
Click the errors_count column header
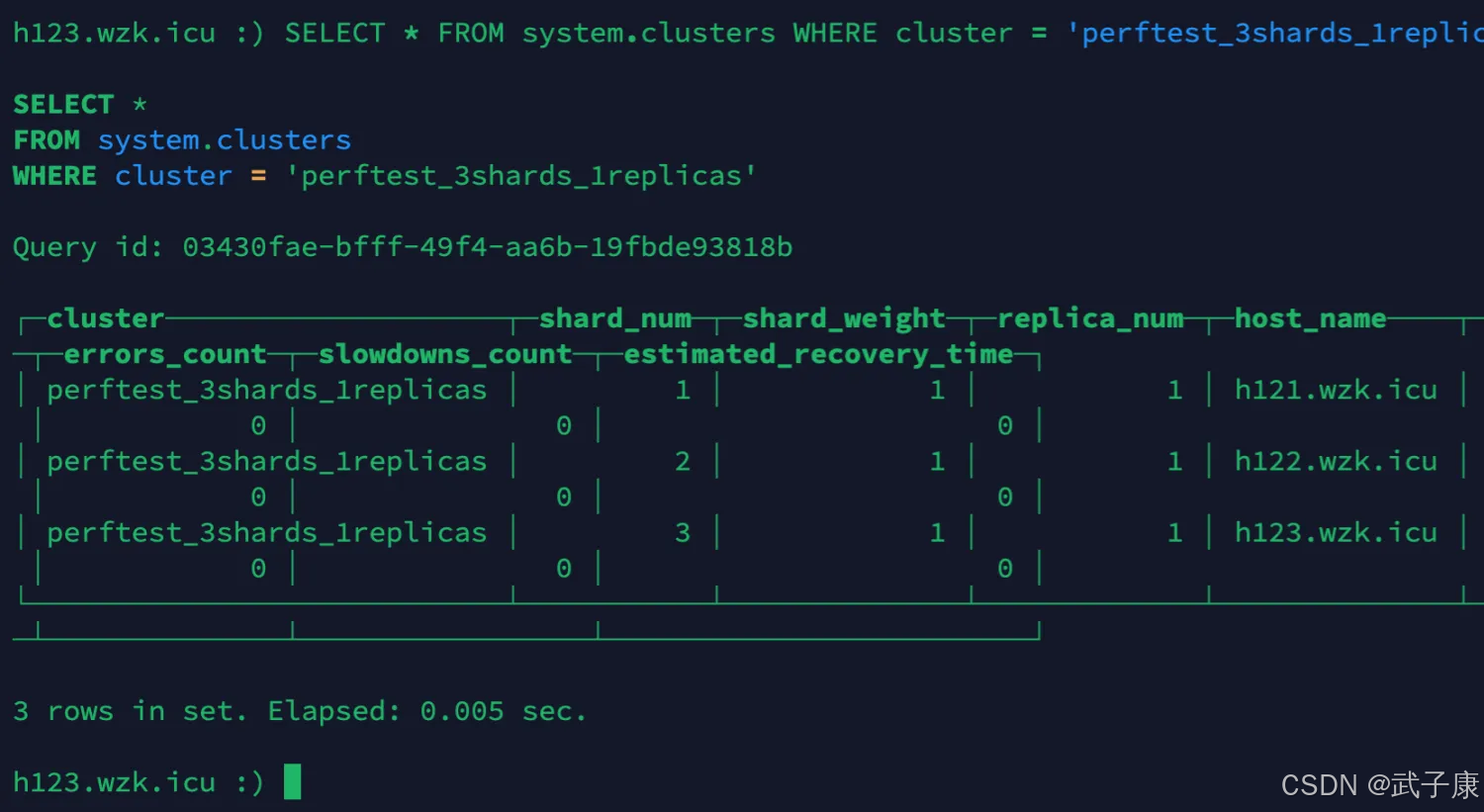point(165,354)
